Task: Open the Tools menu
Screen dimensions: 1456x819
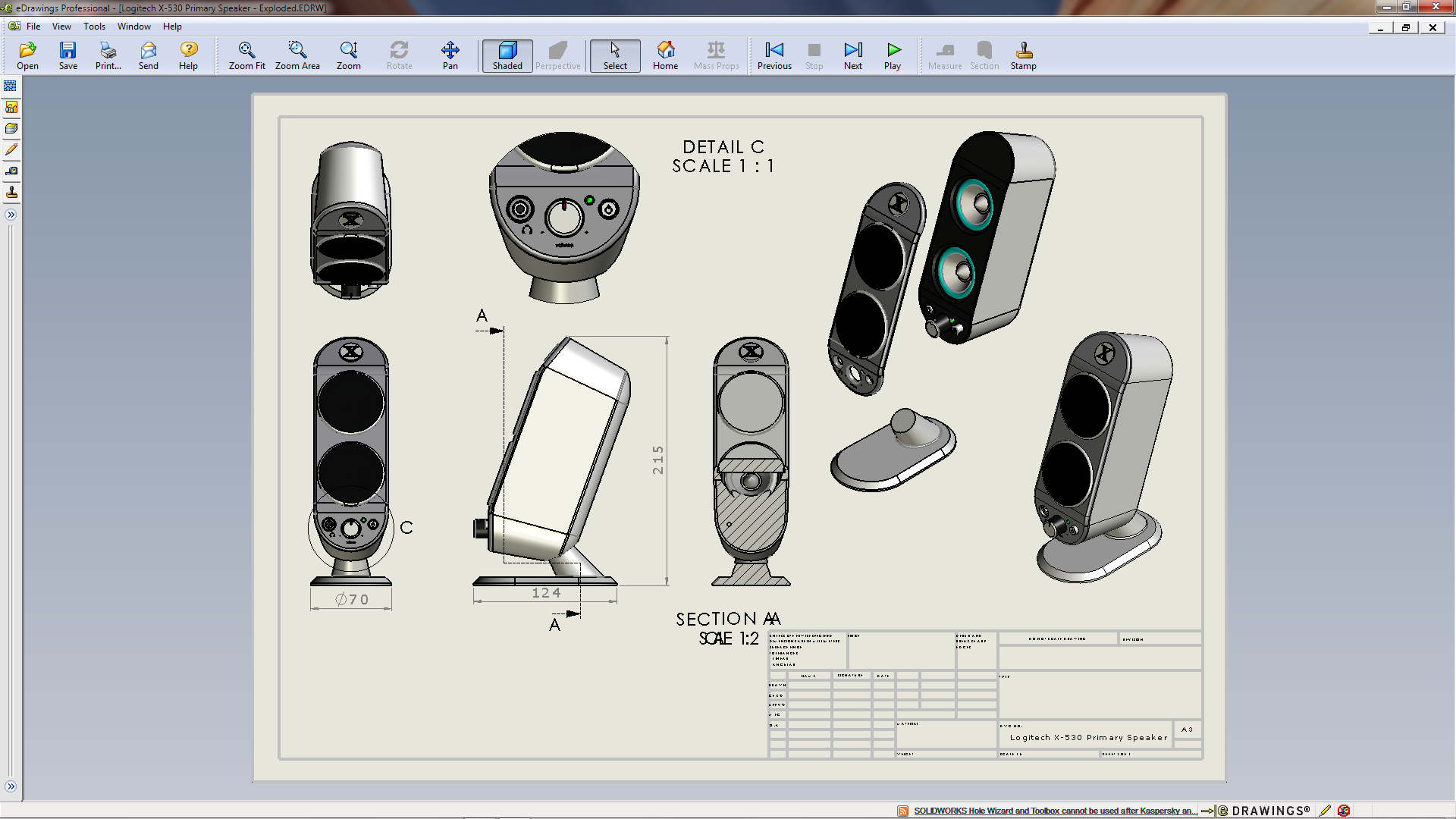Action: 94,27
